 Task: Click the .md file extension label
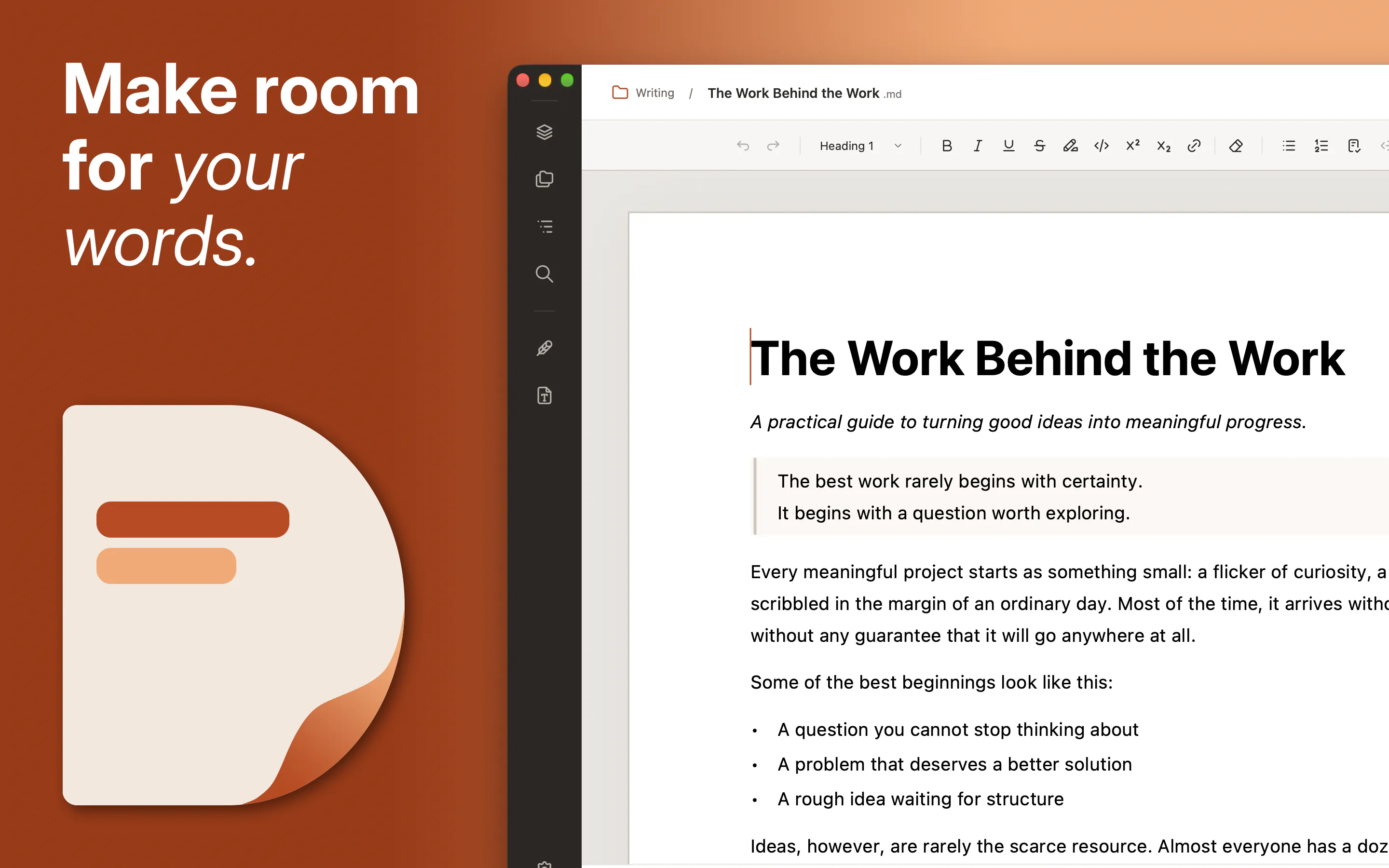(x=893, y=94)
